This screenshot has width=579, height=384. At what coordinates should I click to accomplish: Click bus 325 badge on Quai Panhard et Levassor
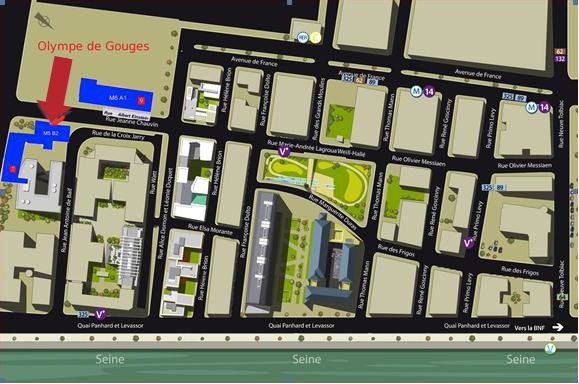(83, 315)
